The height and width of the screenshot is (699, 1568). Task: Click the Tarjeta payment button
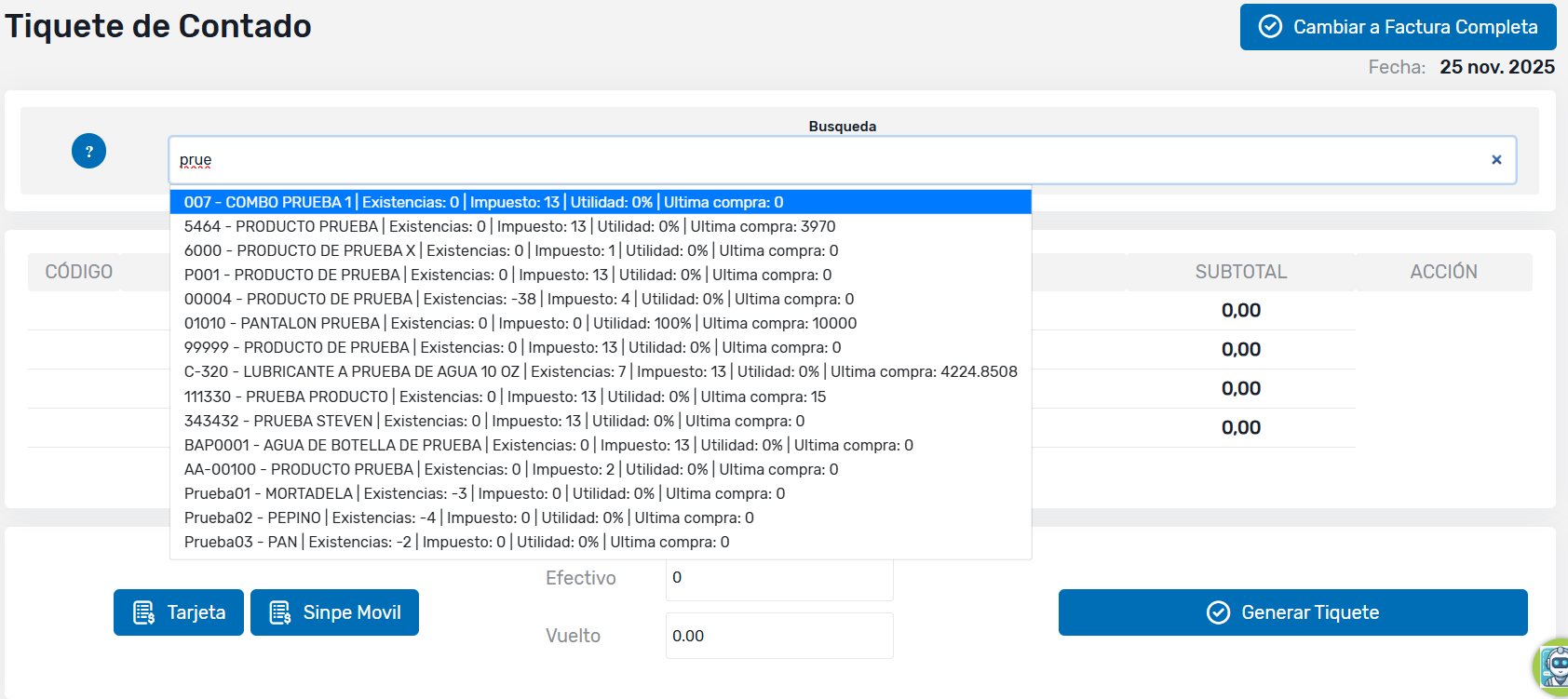pos(179,612)
